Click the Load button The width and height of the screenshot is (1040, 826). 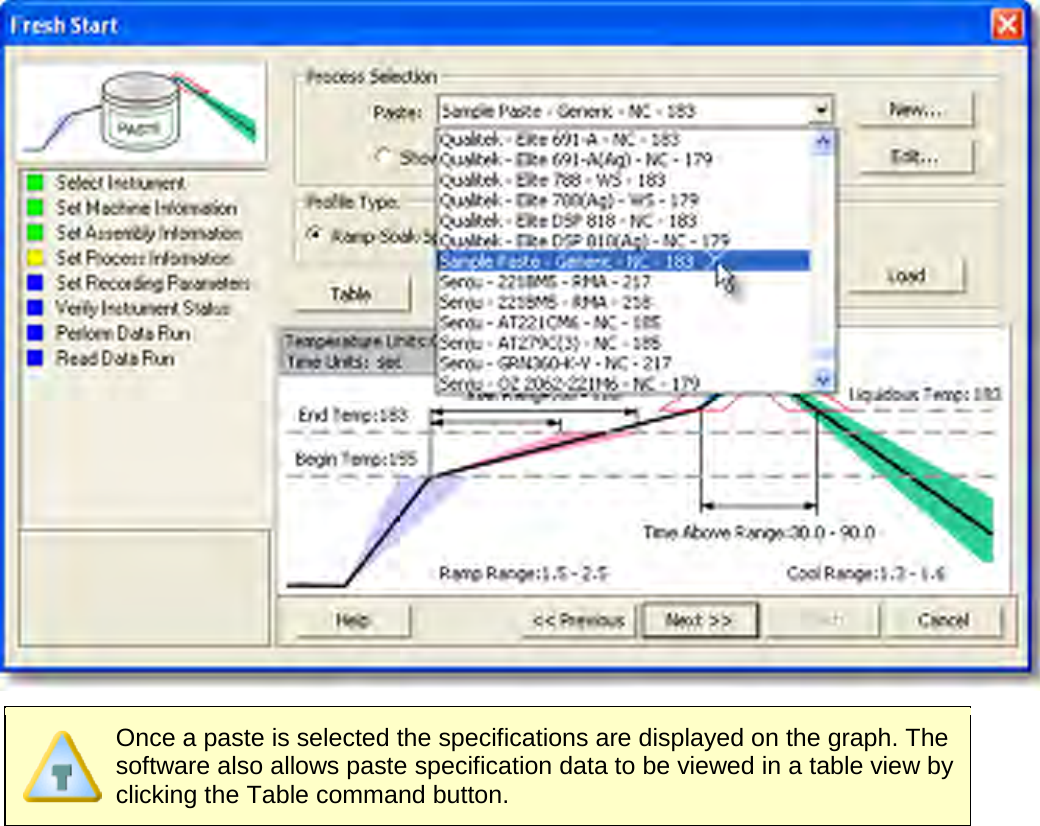[x=906, y=275]
